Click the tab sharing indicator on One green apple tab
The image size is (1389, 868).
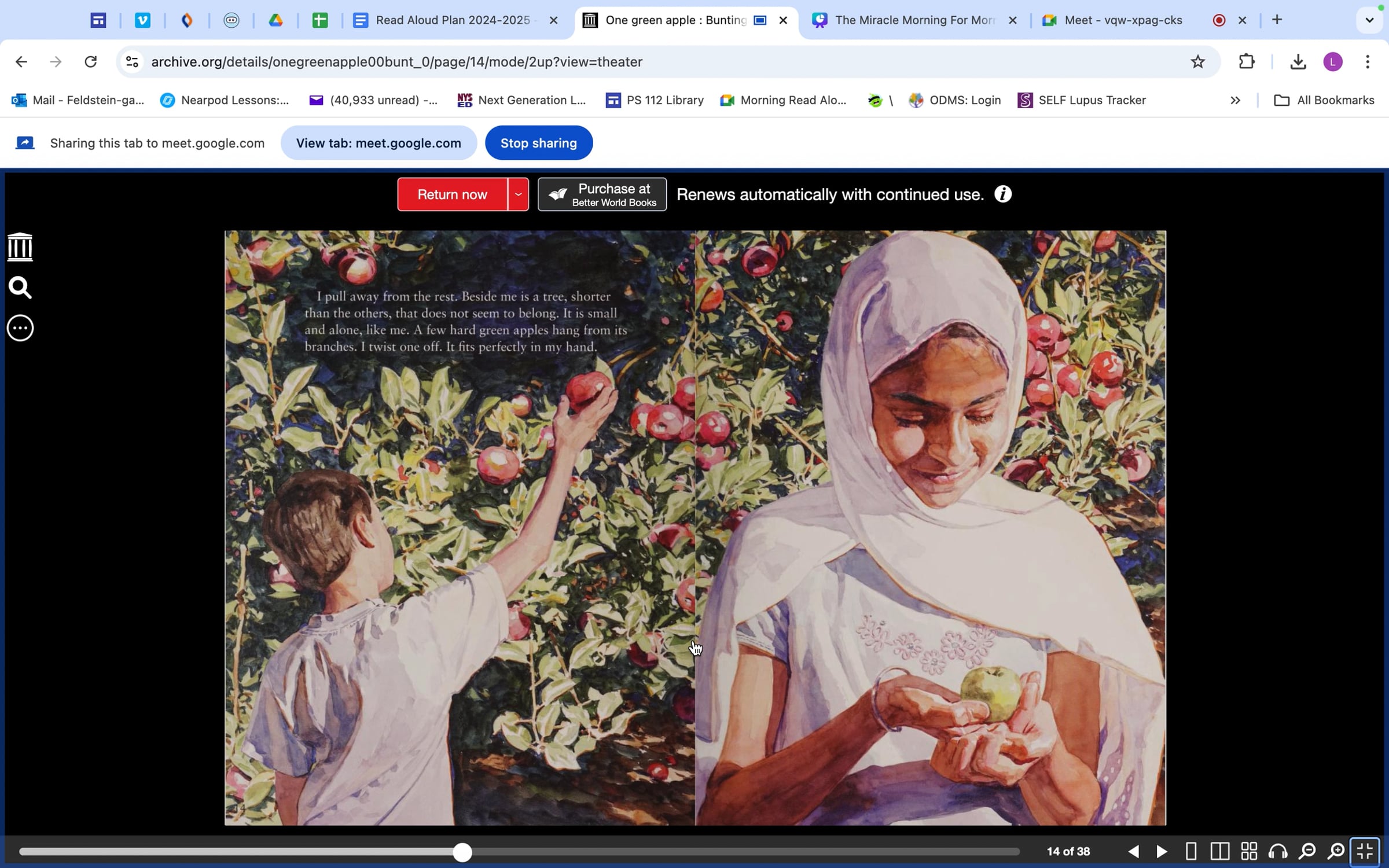tap(760, 20)
